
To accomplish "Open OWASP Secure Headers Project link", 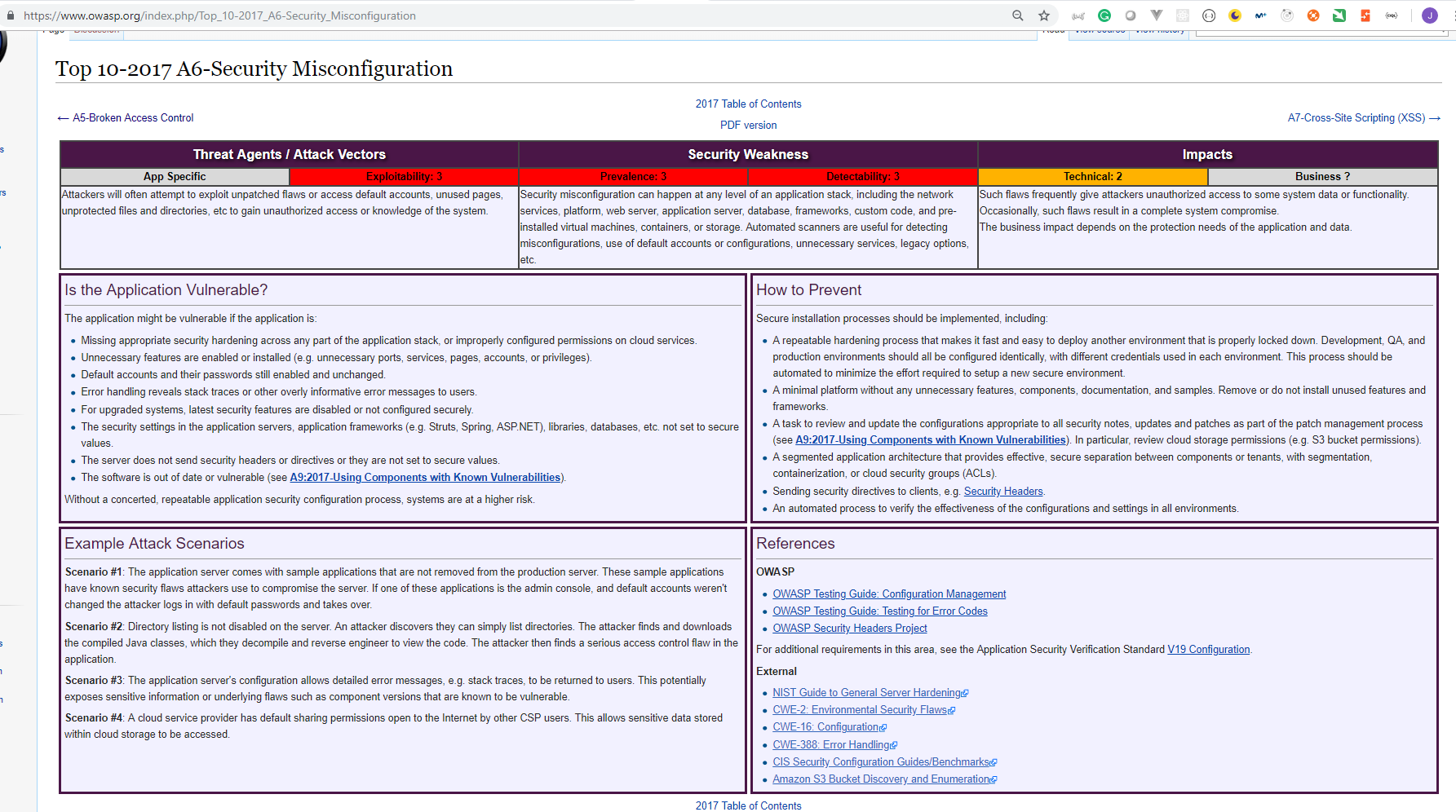I will [850, 629].
